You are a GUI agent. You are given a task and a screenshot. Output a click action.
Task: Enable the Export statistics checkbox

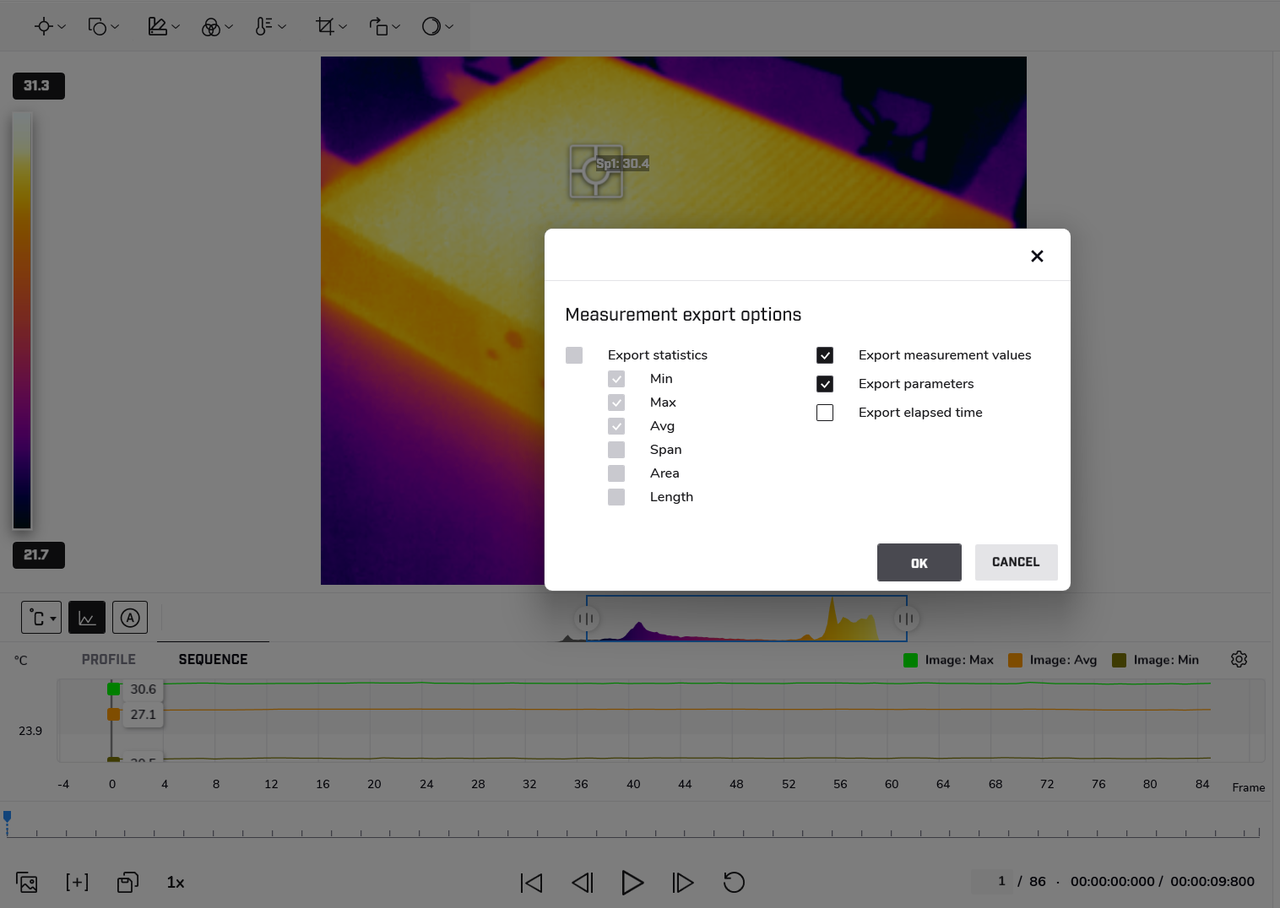coord(574,356)
